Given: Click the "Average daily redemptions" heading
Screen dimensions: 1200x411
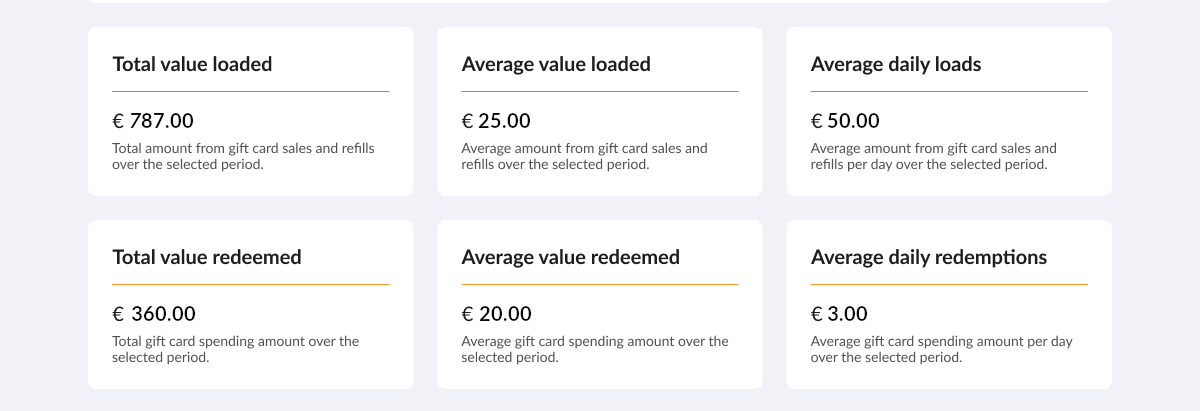Looking at the screenshot, I should tap(929, 257).
